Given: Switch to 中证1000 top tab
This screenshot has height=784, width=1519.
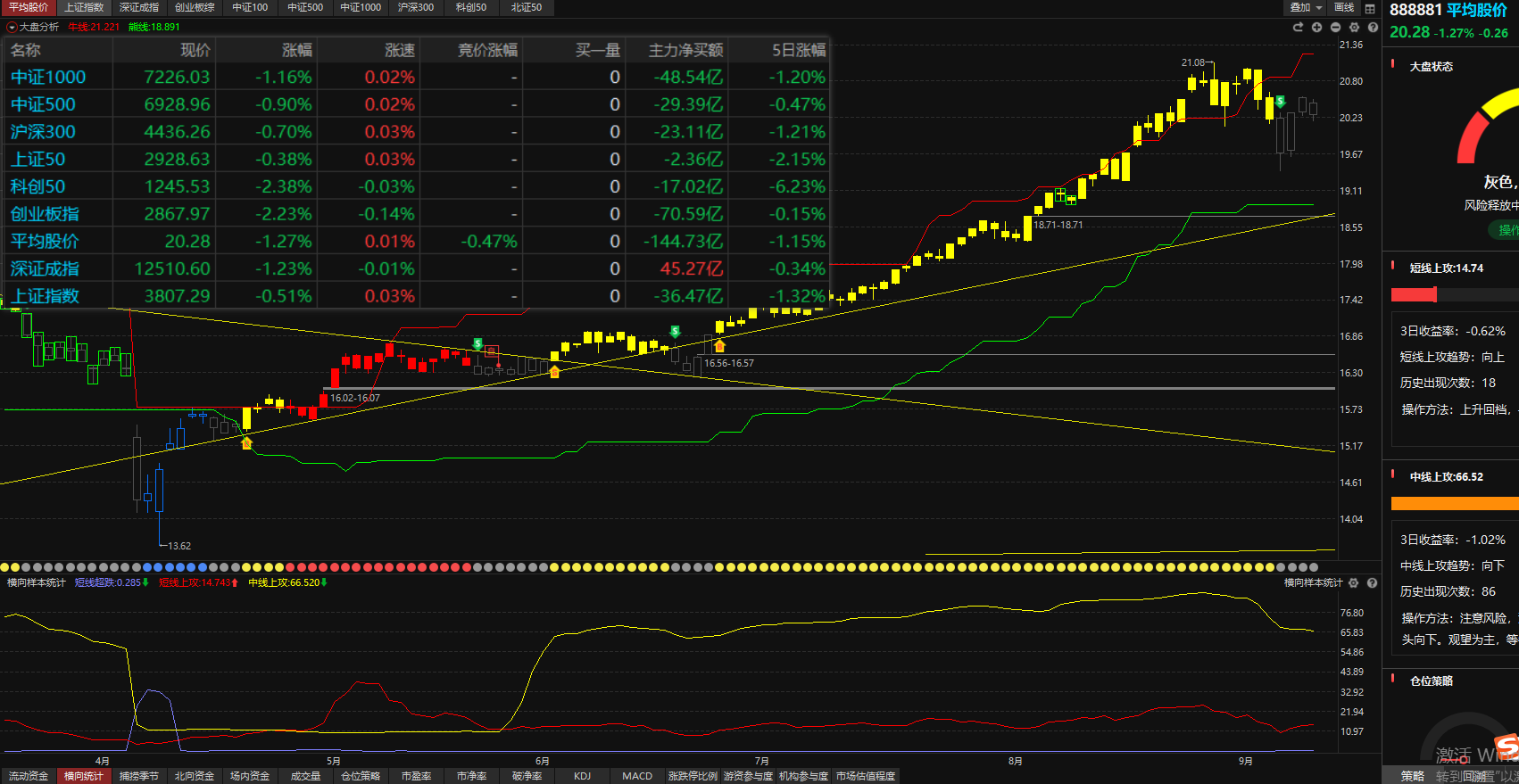Looking at the screenshot, I should coord(361,7).
